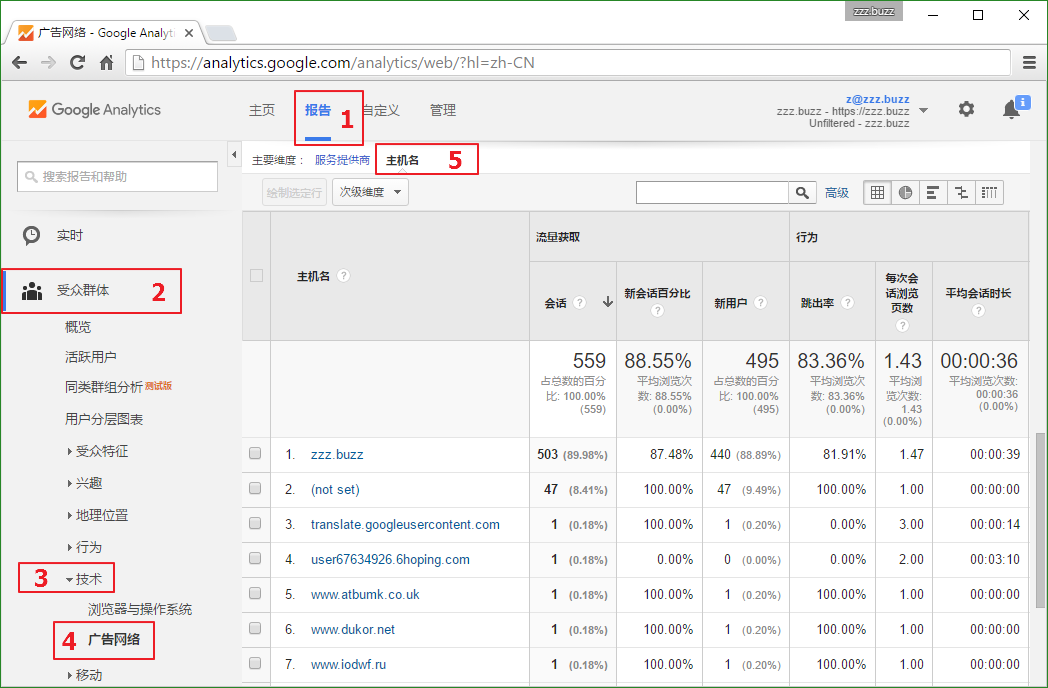
Task: Click help icon under 平均会话时长
Action: 978,311
